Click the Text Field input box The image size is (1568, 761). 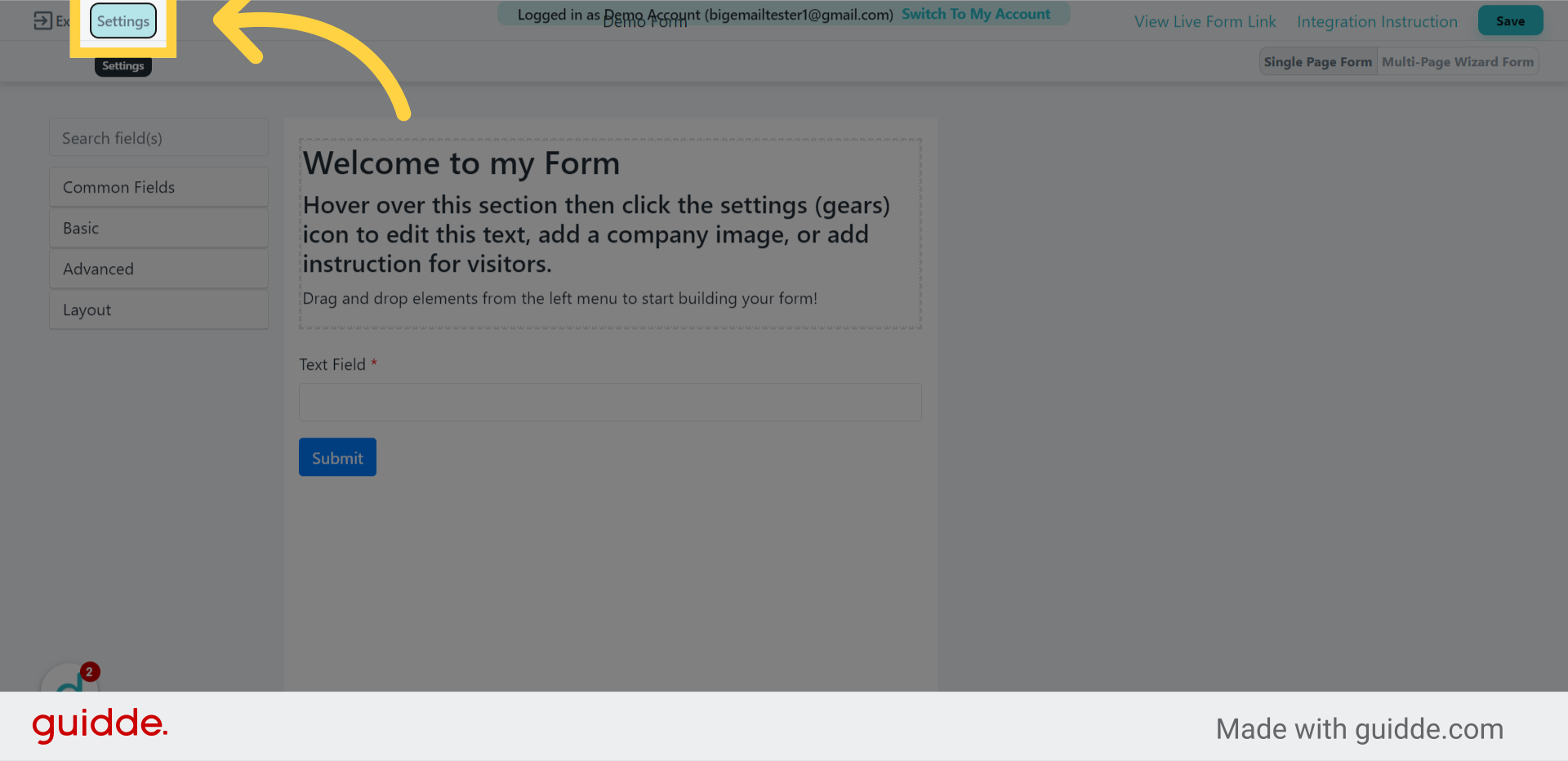[610, 403]
